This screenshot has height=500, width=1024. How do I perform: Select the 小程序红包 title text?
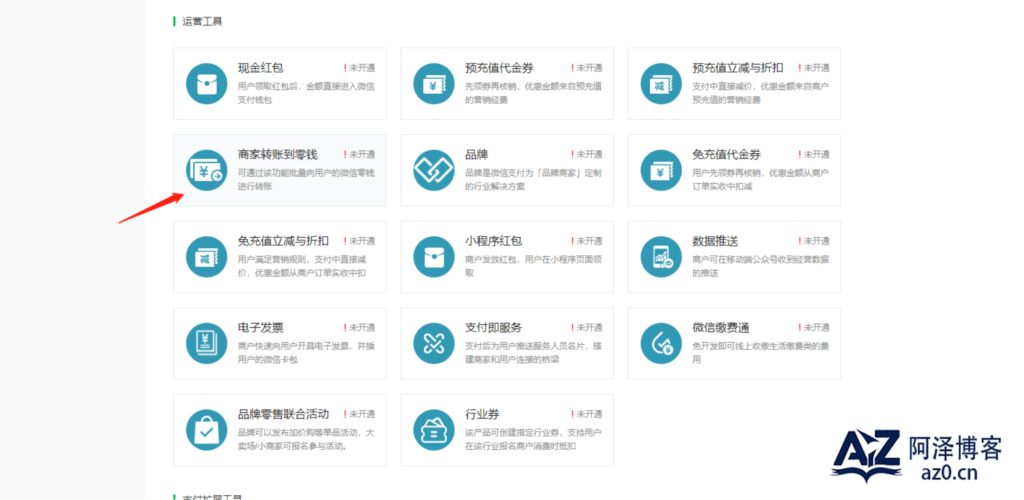(x=494, y=241)
